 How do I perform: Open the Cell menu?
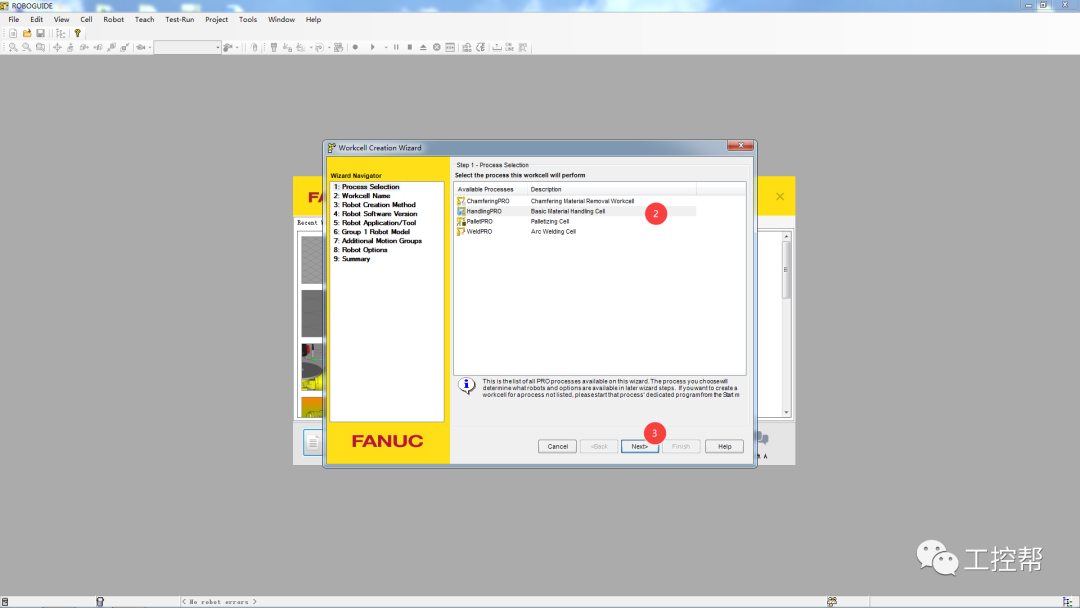(x=86, y=19)
